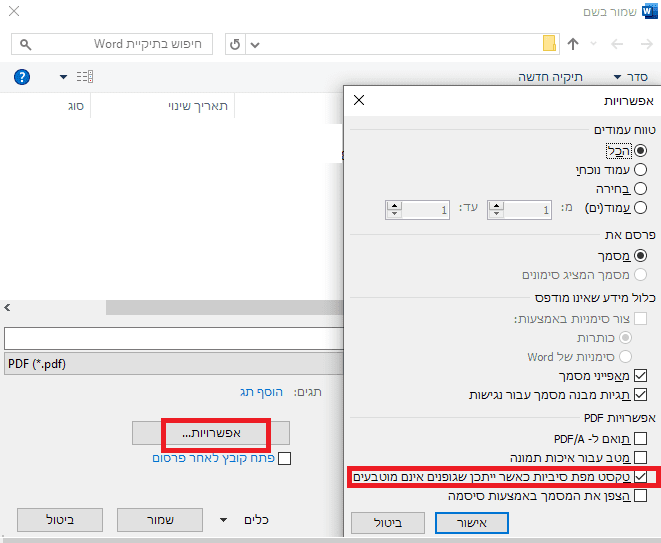Sort by תאריך שינוי column header
The height and width of the screenshot is (543, 661).
click(198, 106)
